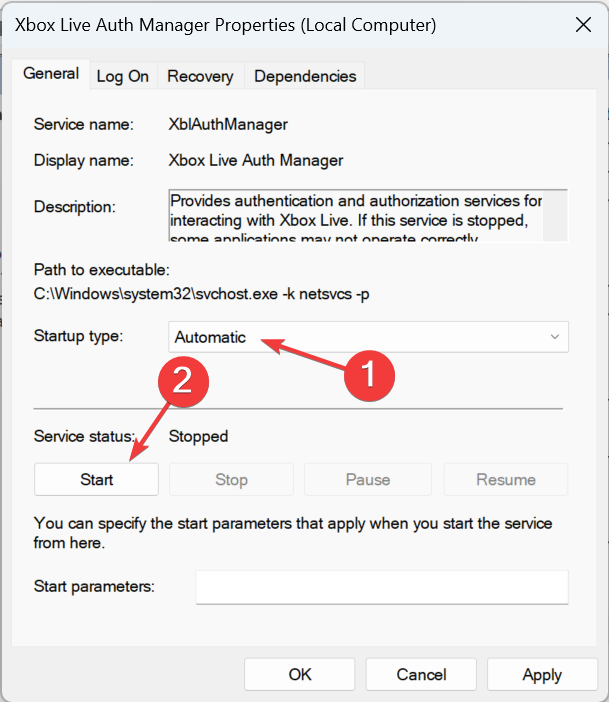The width and height of the screenshot is (609, 702).
Task: Click the svchost.exe executable path text
Action: [x=202, y=294]
